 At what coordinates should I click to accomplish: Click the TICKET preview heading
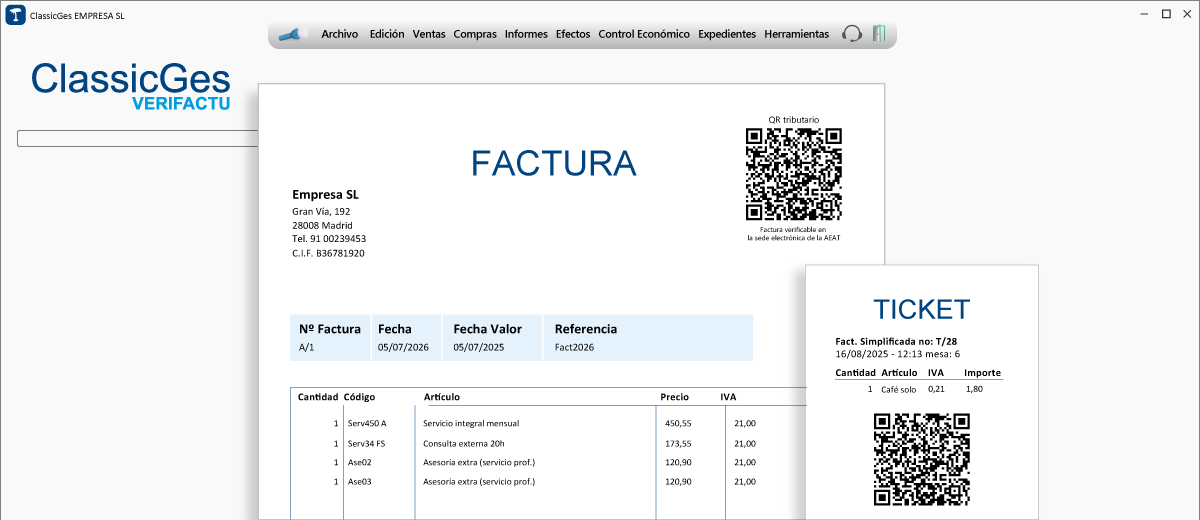click(x=921, y=309)
